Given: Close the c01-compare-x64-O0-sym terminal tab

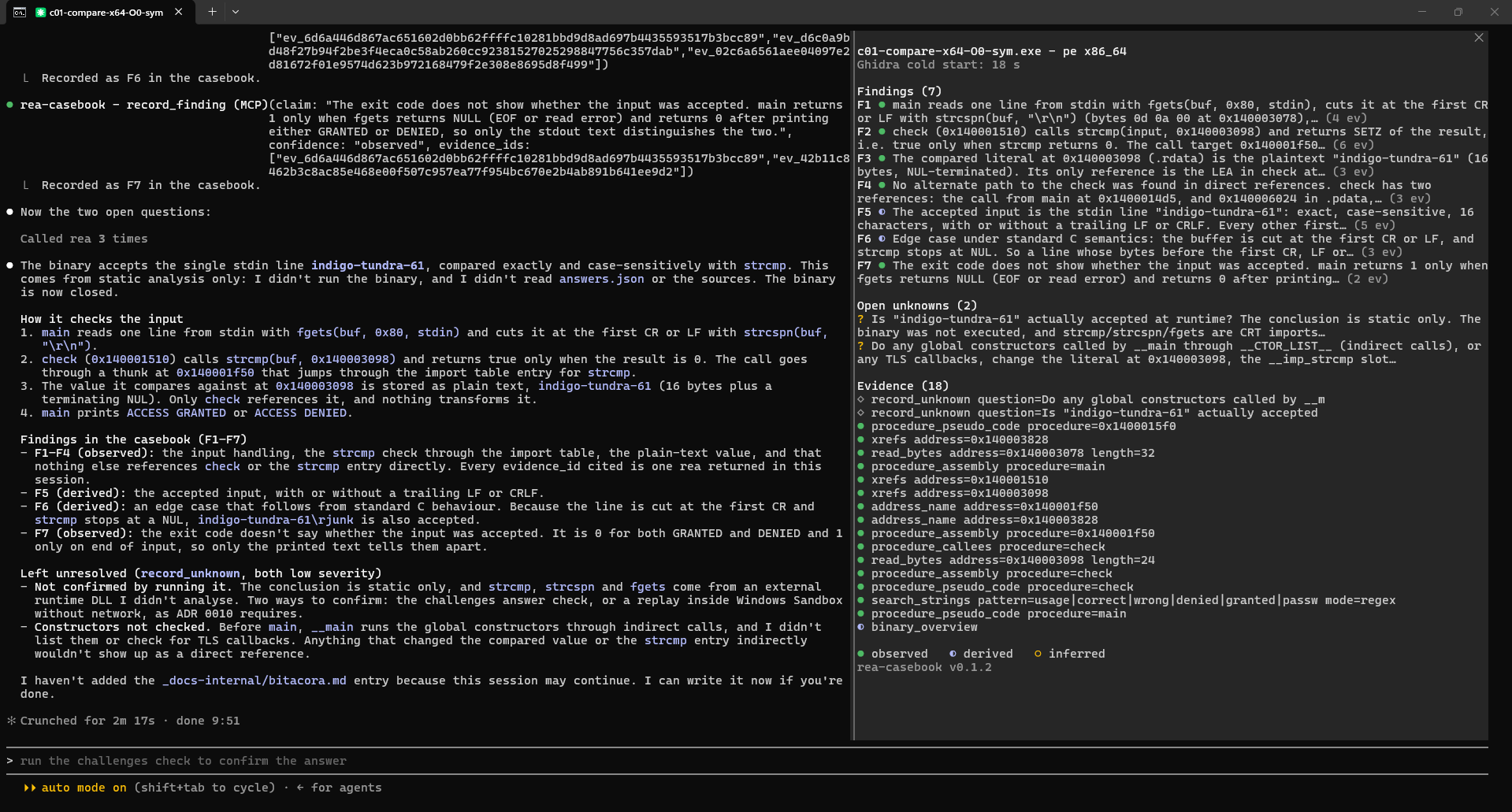Looking at the screenshot, I should pyautogui.click(x=179, y=12).
